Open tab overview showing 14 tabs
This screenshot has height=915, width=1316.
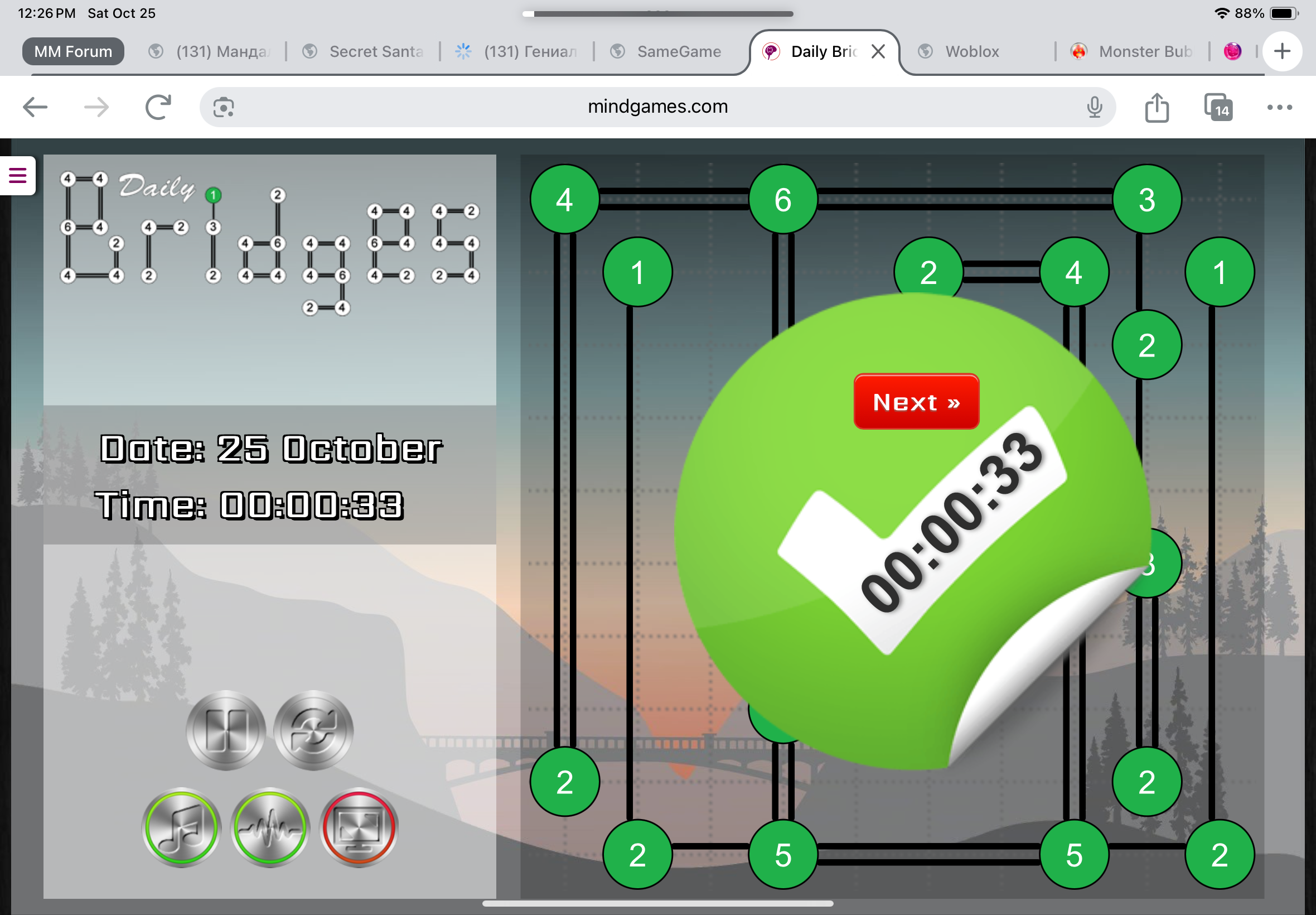[1218, 107]
